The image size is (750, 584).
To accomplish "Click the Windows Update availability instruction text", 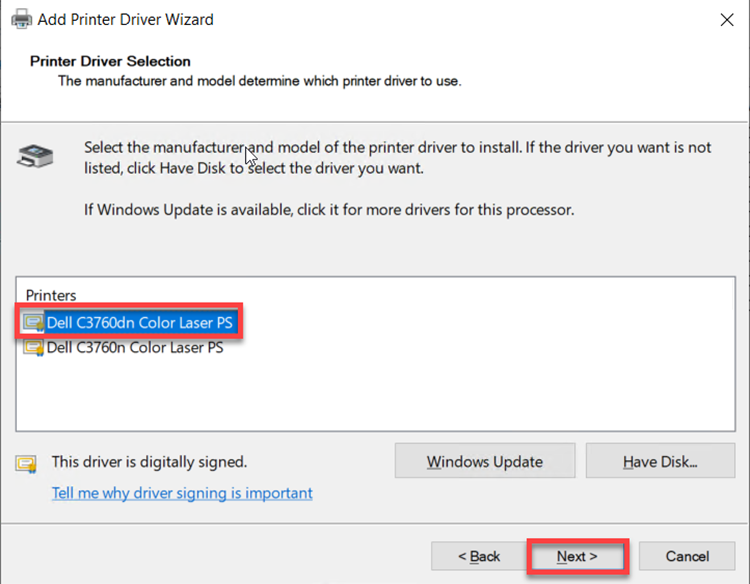I will click(x=329, y=210).
